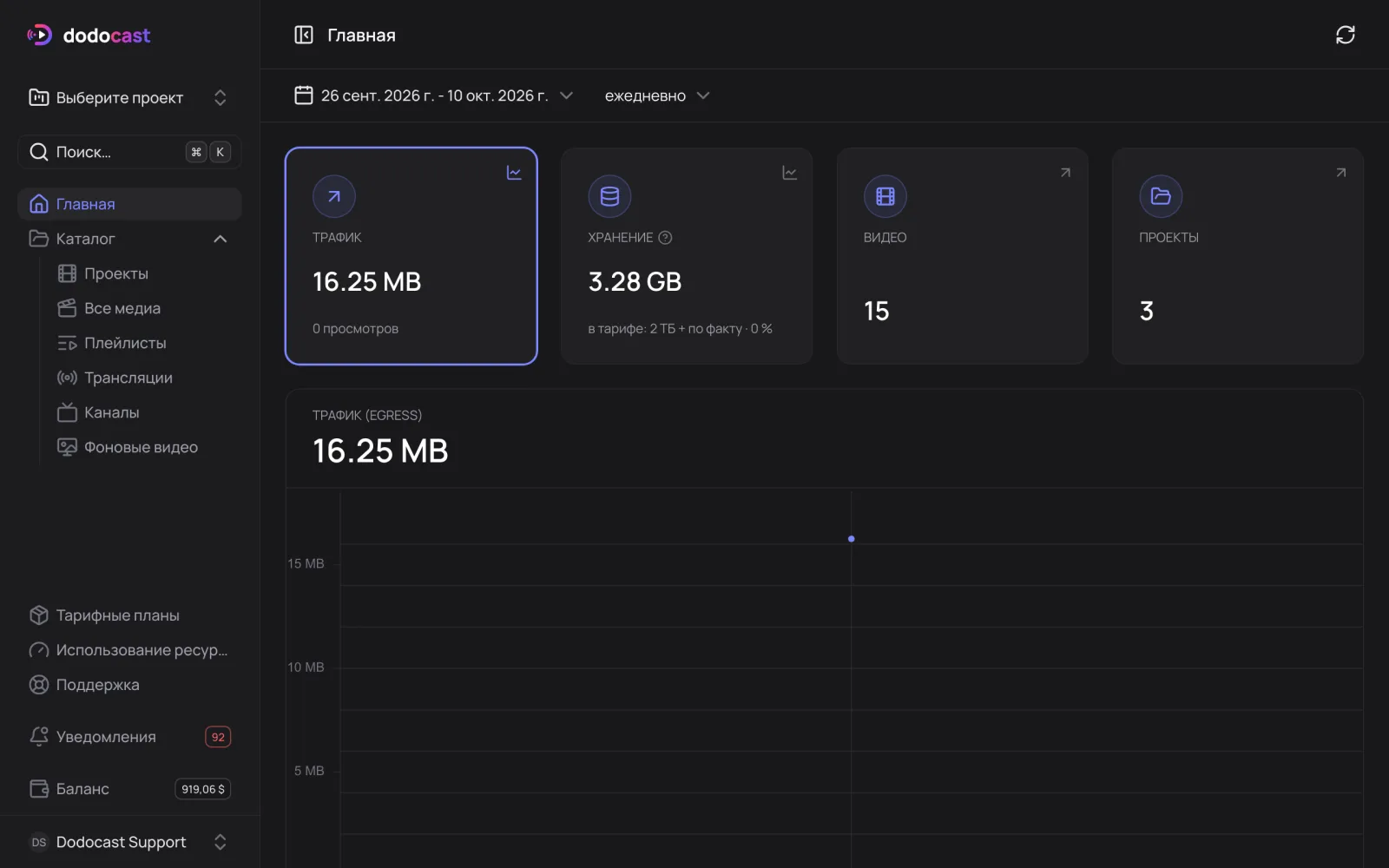Screen dimensions: 1389x868
Task: Select the '3.28 GB' storage value
Action: coord(635,282)
